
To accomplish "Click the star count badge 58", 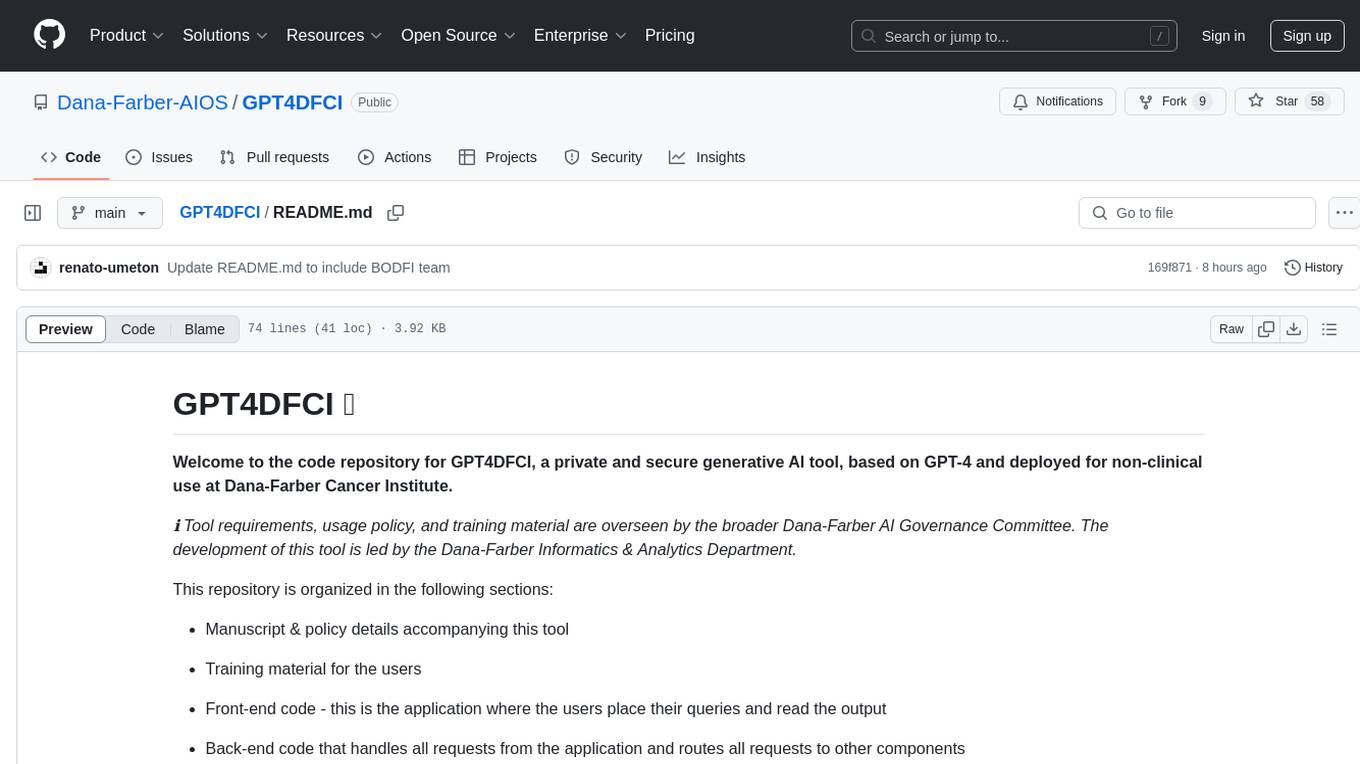I will (1318, 101).
